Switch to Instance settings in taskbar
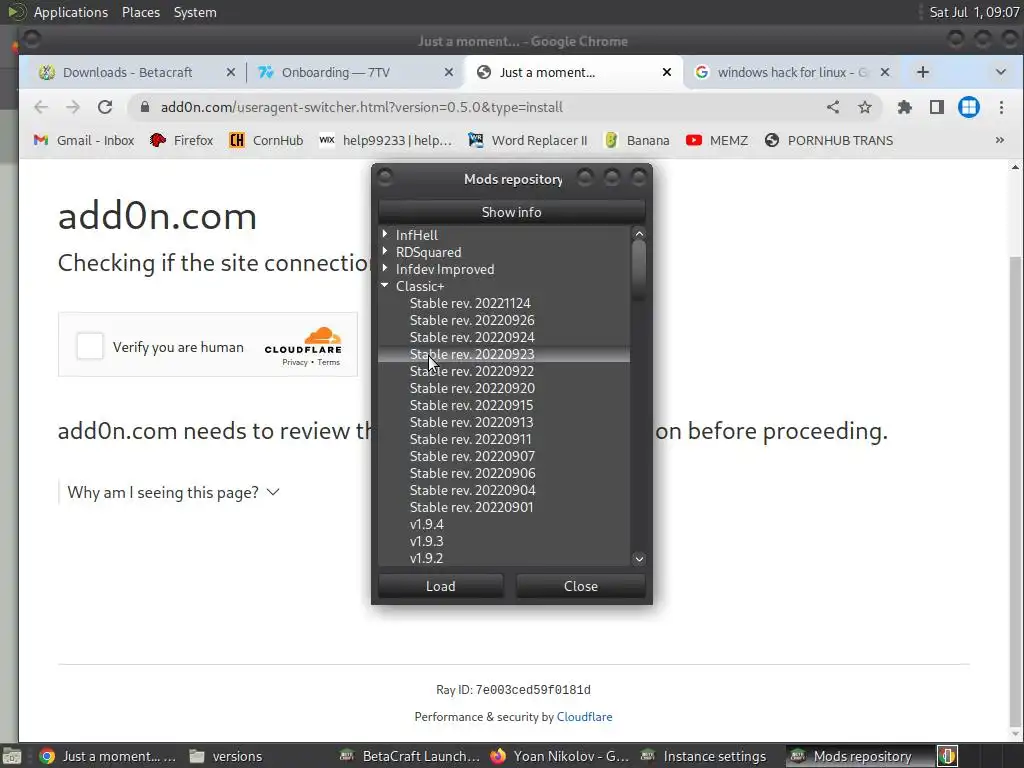The height and width of the screenshot is (768, 1024). click(704, 756)
